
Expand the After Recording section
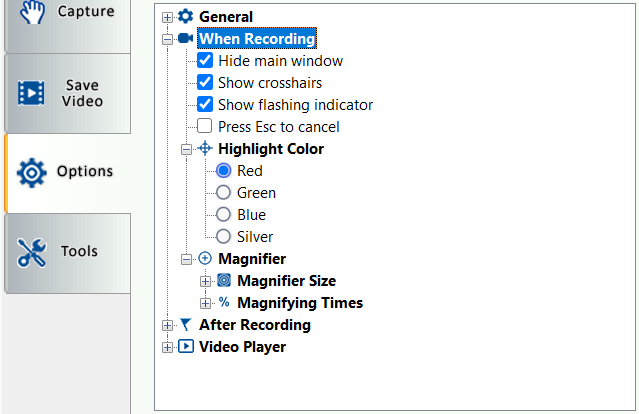pos(167,325)
